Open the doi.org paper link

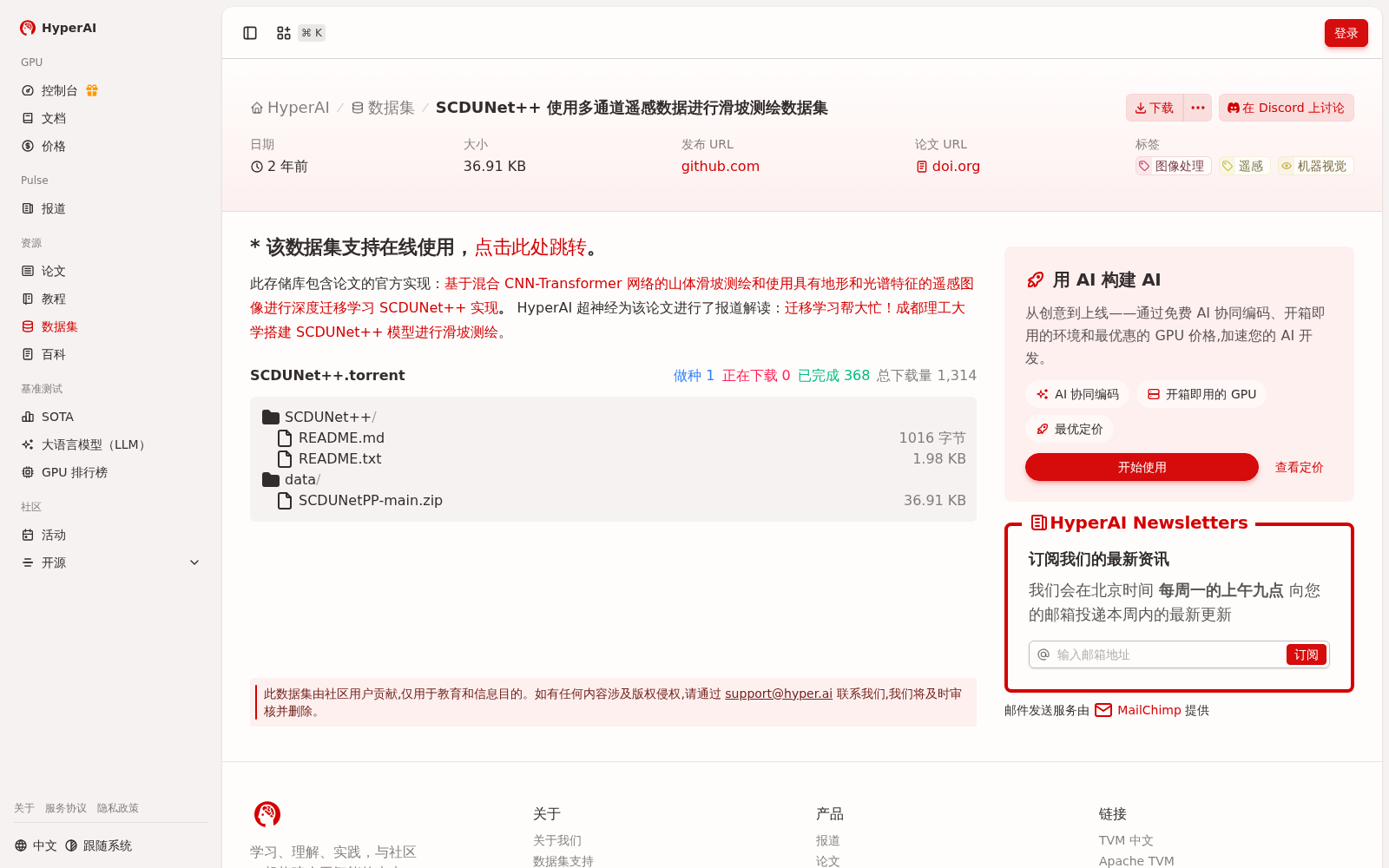tap(948, 166)
